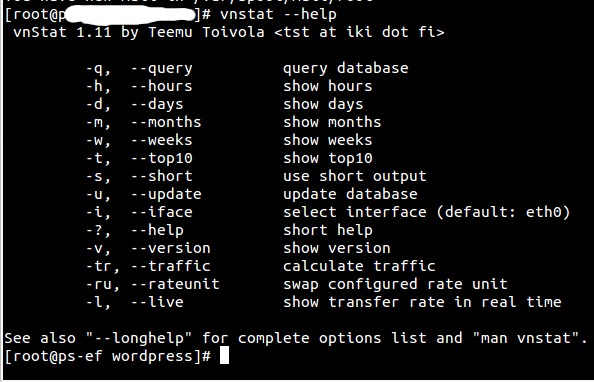Click the --days option in help list
594x382 pixels.
[157, 104]
